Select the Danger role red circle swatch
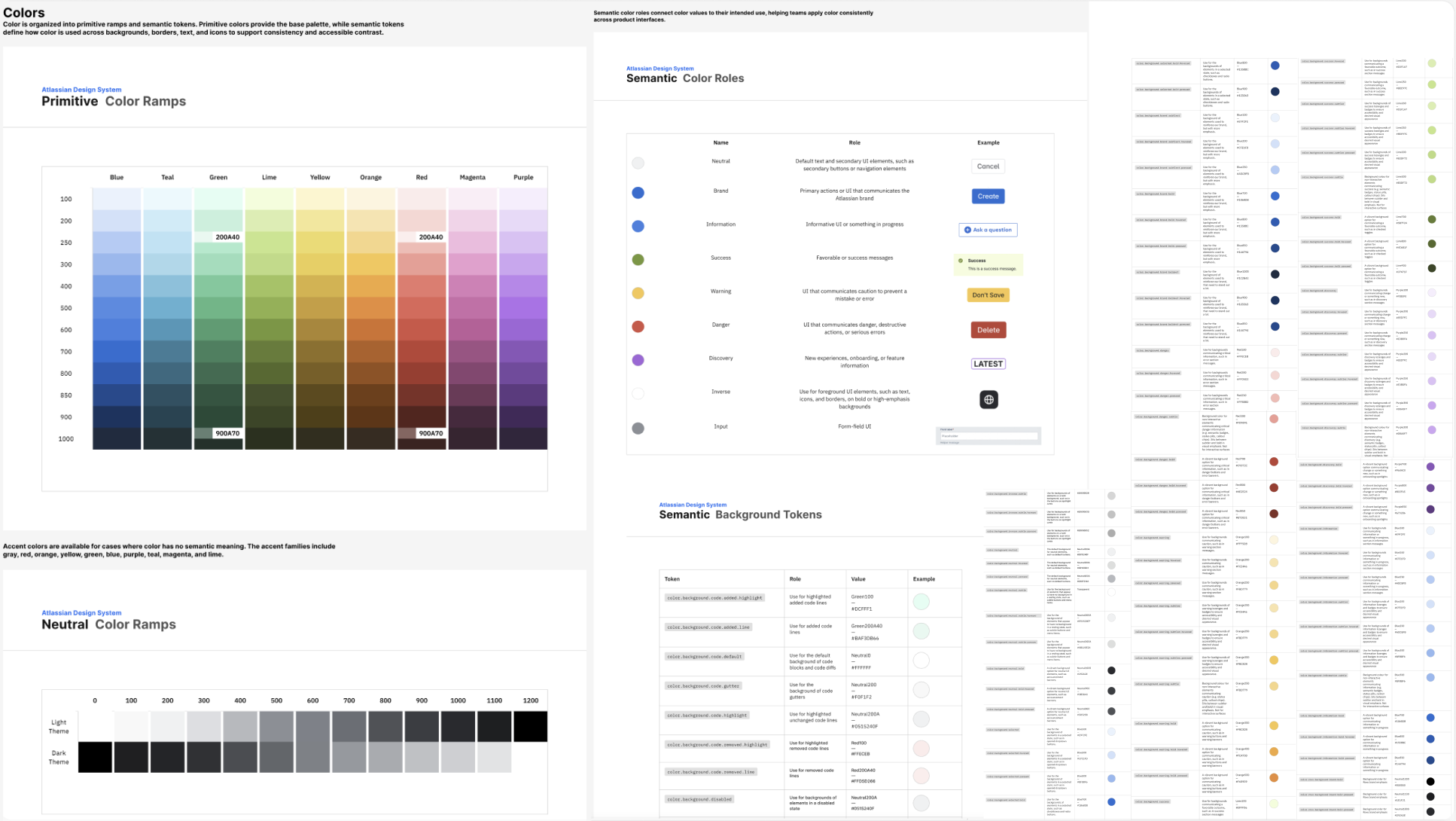The height and width of the screenshot is (821, 1456). [x=638, y=326]
